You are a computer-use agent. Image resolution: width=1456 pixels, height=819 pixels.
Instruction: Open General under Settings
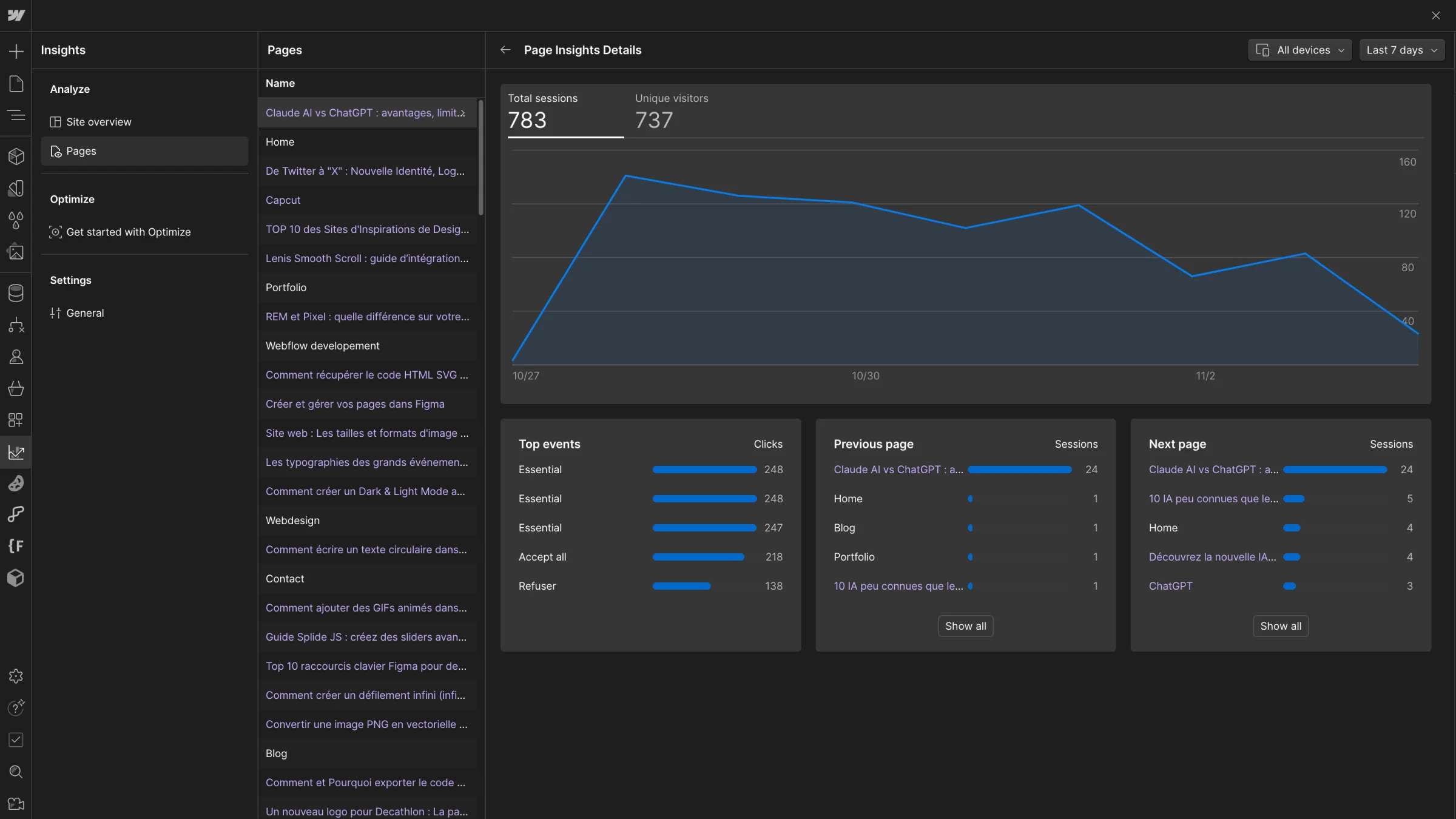(x=144, y=313)
